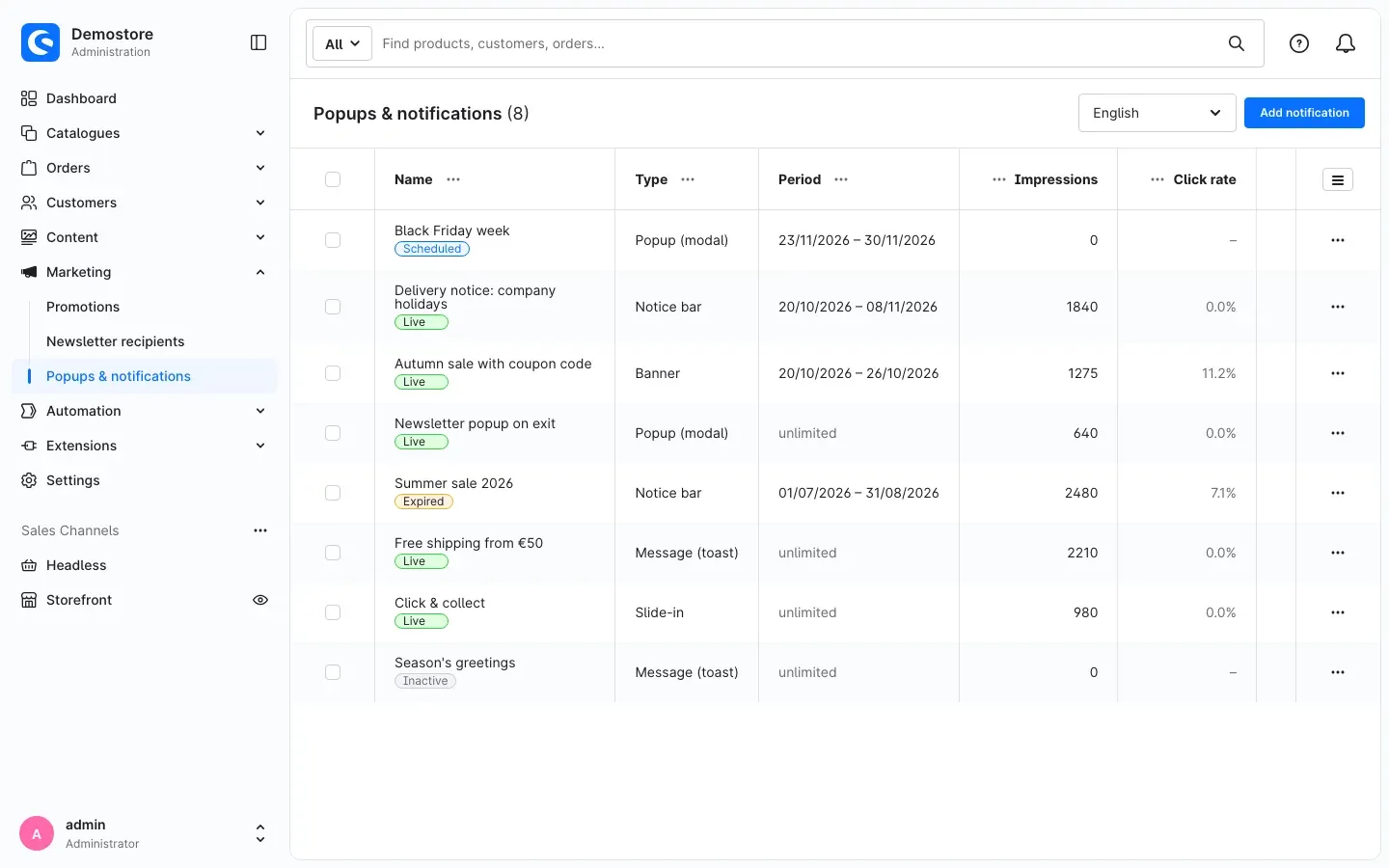Open row actions for Newsletter popup on exit
The height and width of the screenshot is (868, 1389).
click(x=1338, y=433)
